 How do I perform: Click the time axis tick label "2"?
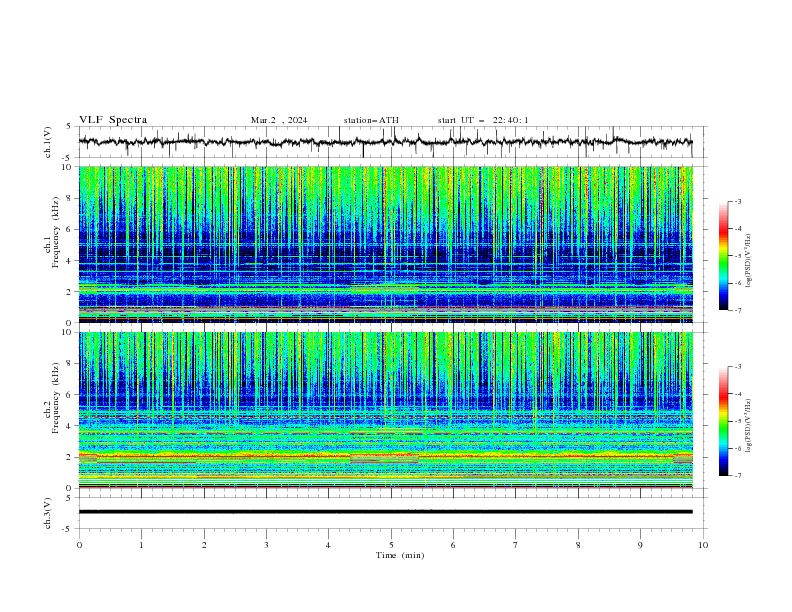204,545
